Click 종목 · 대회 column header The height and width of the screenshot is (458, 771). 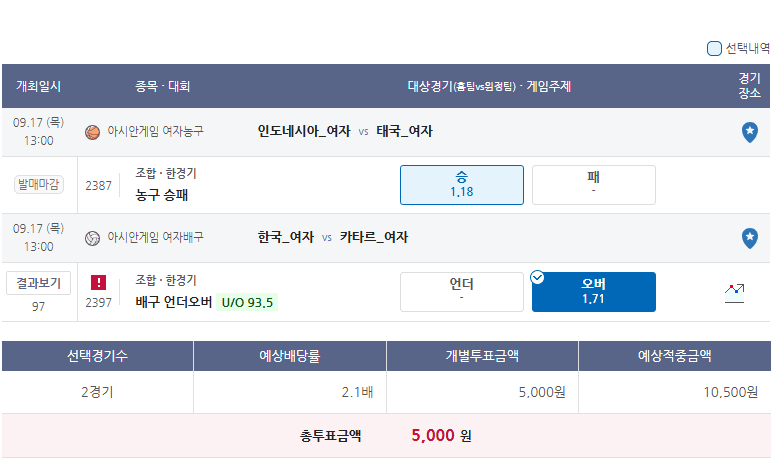(x=163, y=86)
